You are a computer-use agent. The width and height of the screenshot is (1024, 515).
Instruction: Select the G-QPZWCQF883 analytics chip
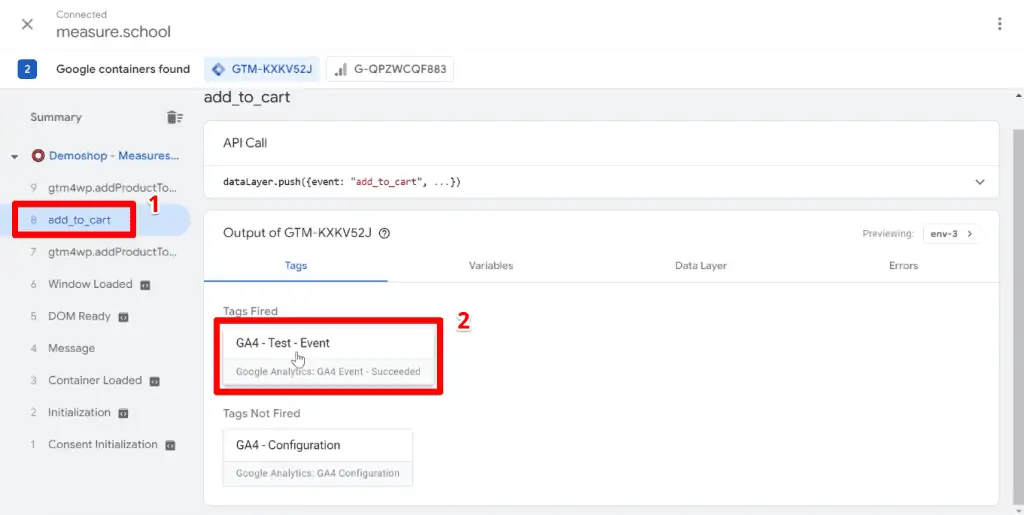(391, 69)
